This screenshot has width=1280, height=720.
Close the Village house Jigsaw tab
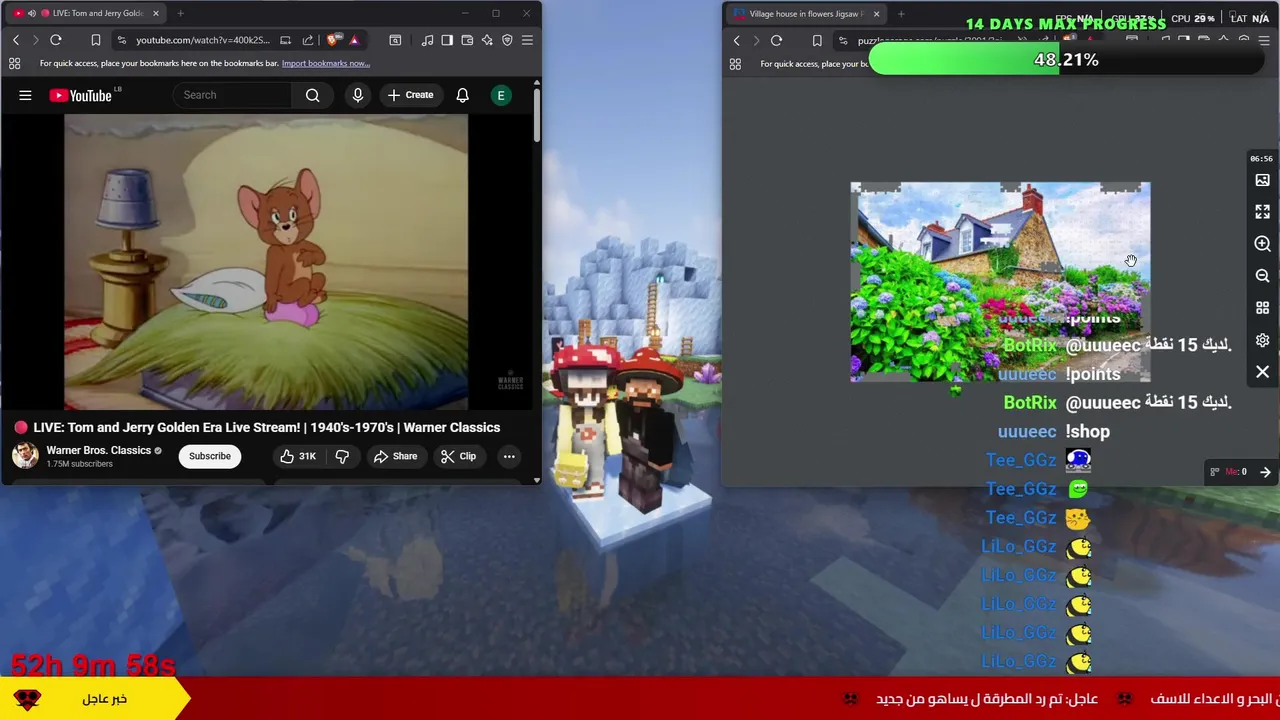coord(876,14)
